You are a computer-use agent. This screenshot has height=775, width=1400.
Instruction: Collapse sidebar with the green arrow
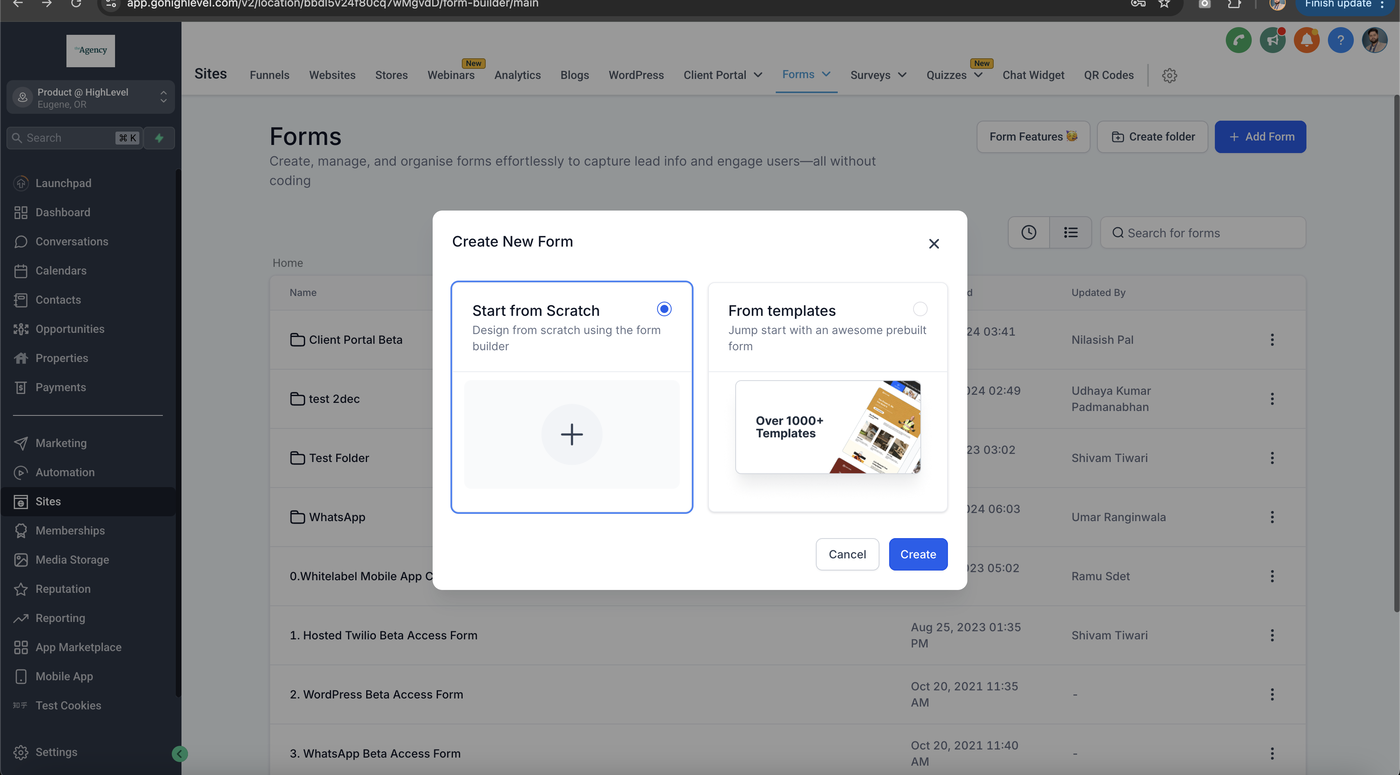(x=180, y=754)
